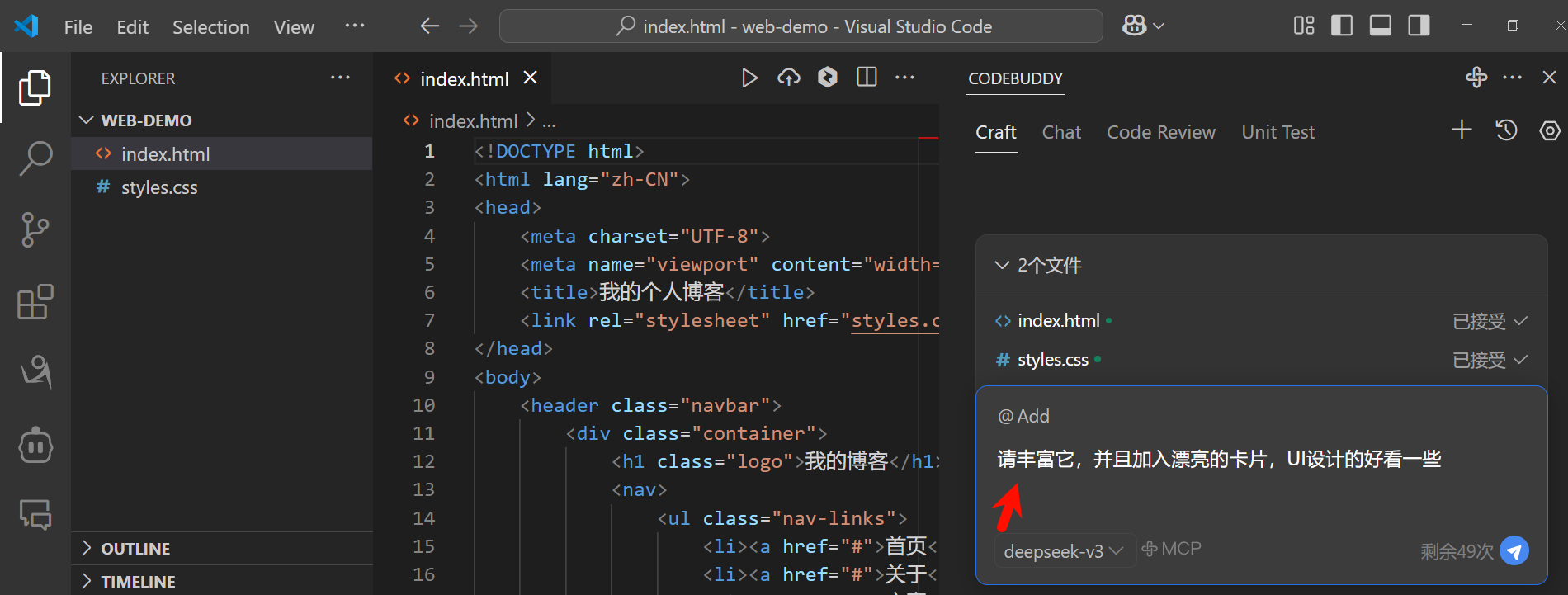This screenshot has height=595, width=1568.
Task: Click the @ Add context button
Action: 1023,416
